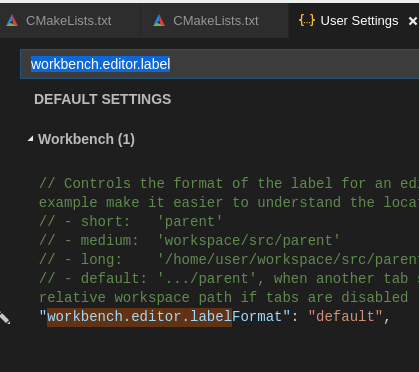The image size is (419, 372).
Task: Click the CMake icon on the first CMakeLists.txt tab
Action: [12, 21]
